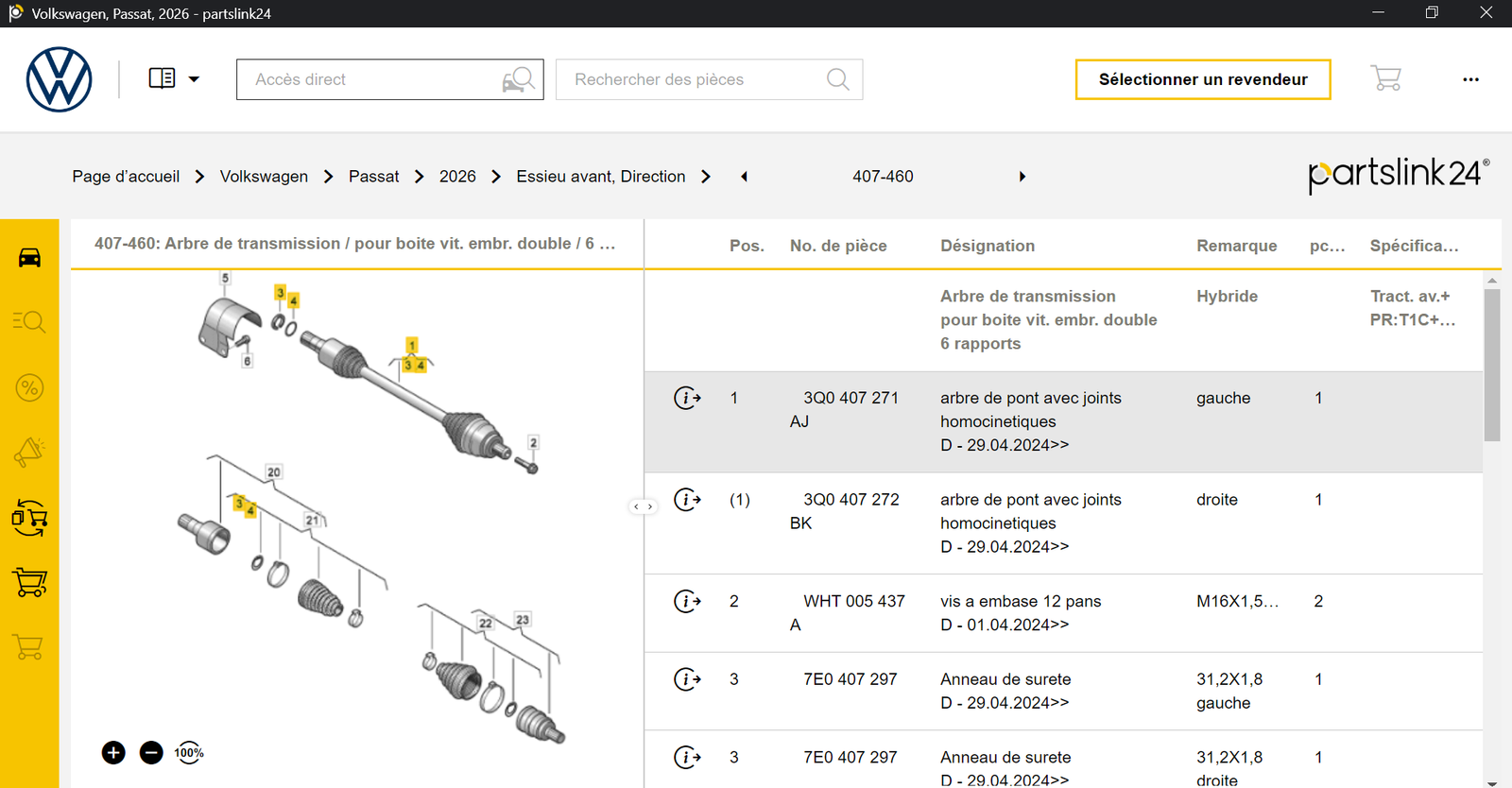Screen dimensions: 1512x788
Task: Click the magnifier icon in parts search
Action: 838,79
